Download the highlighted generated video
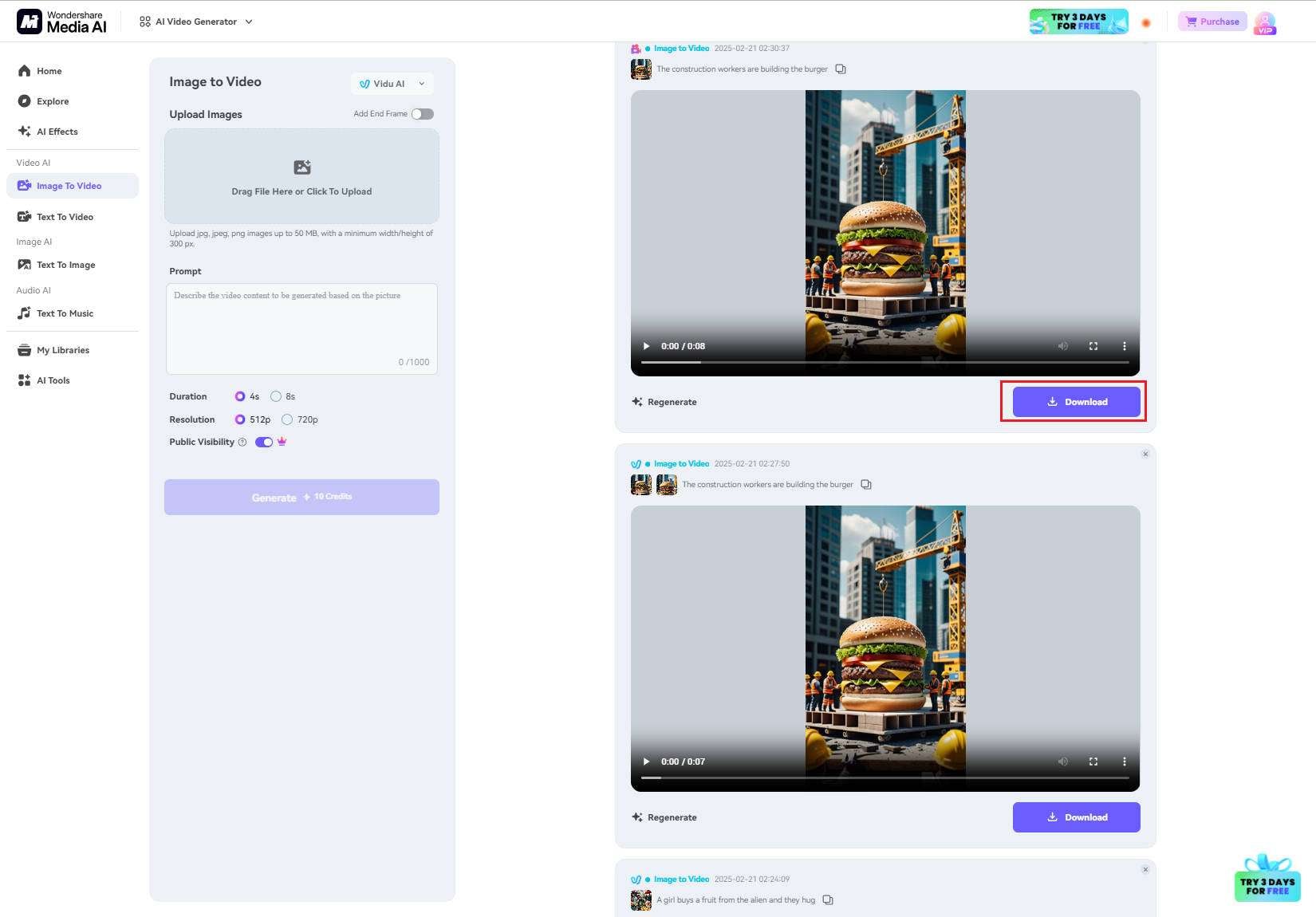The image size is (1316, 917). click(1075, 401)
